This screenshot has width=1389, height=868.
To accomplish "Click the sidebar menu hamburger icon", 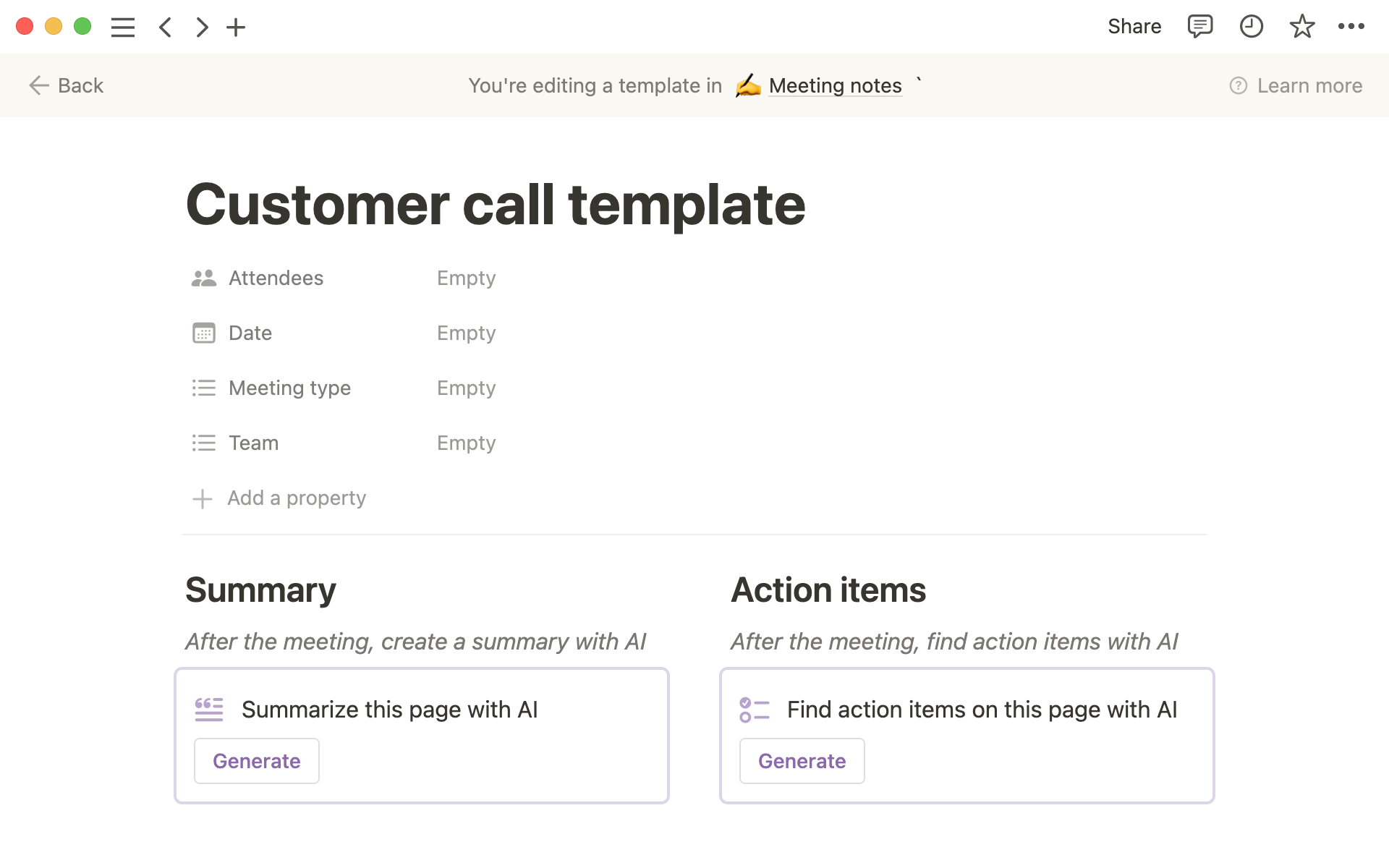I will tap(122, 27).
